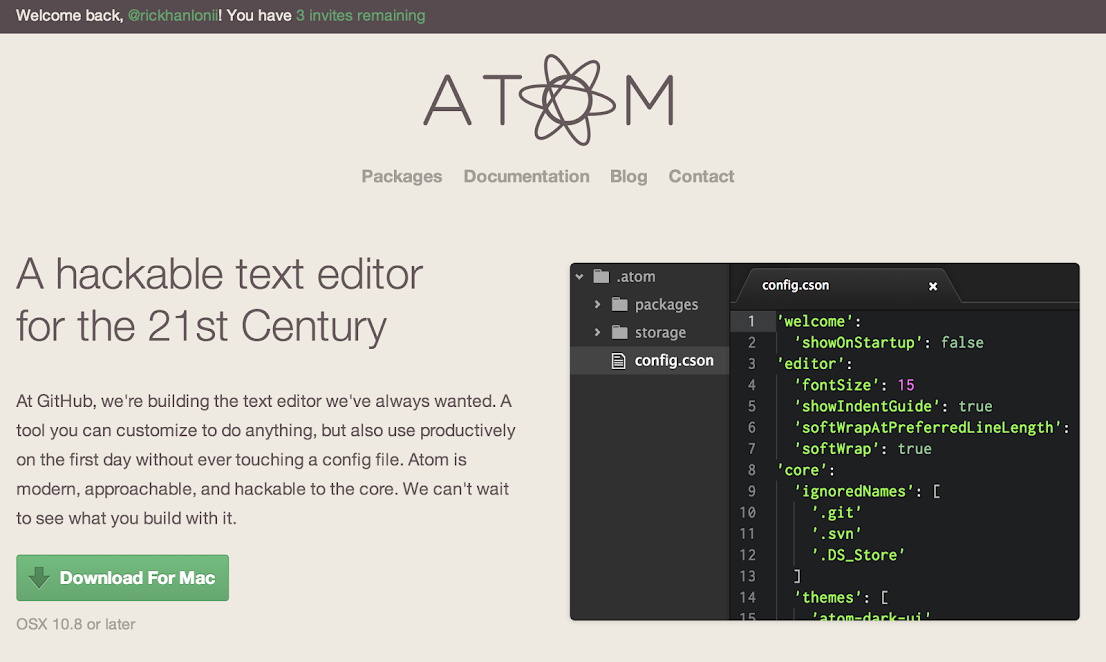
Task: Click the true value on line 5
Action: click(x=976, y=406)
